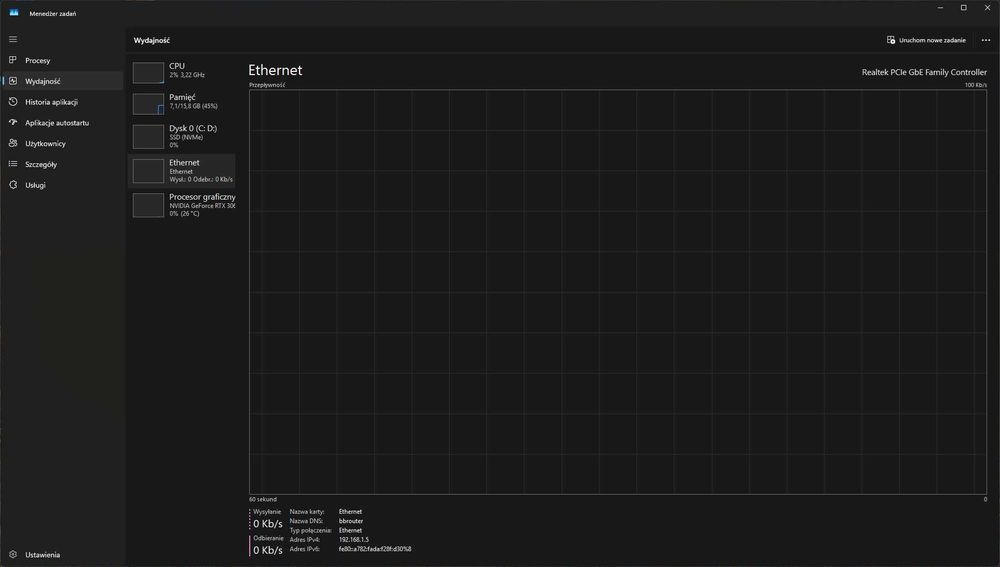This screenshot has height=567, width=1000.
Task: Click the 100 Kb/s scale label
Action: [x=976, y=85]
